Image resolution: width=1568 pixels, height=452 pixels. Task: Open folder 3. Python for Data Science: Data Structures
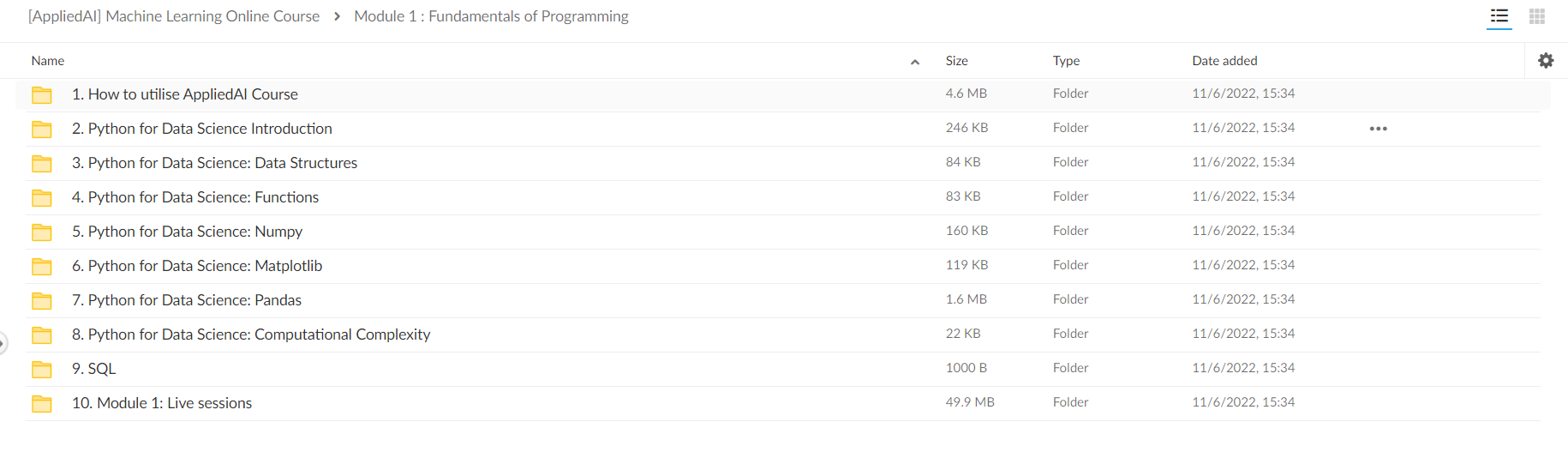214,163
